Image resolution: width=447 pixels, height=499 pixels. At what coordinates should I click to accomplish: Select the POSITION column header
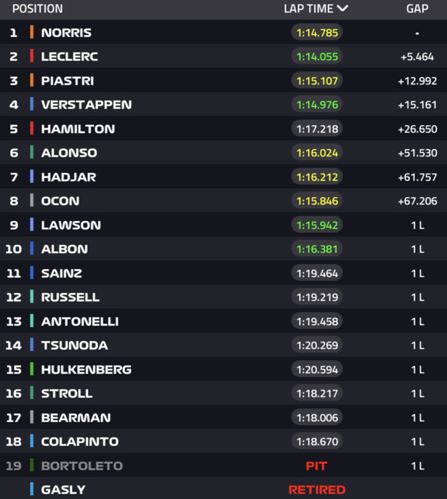[37, 9]
